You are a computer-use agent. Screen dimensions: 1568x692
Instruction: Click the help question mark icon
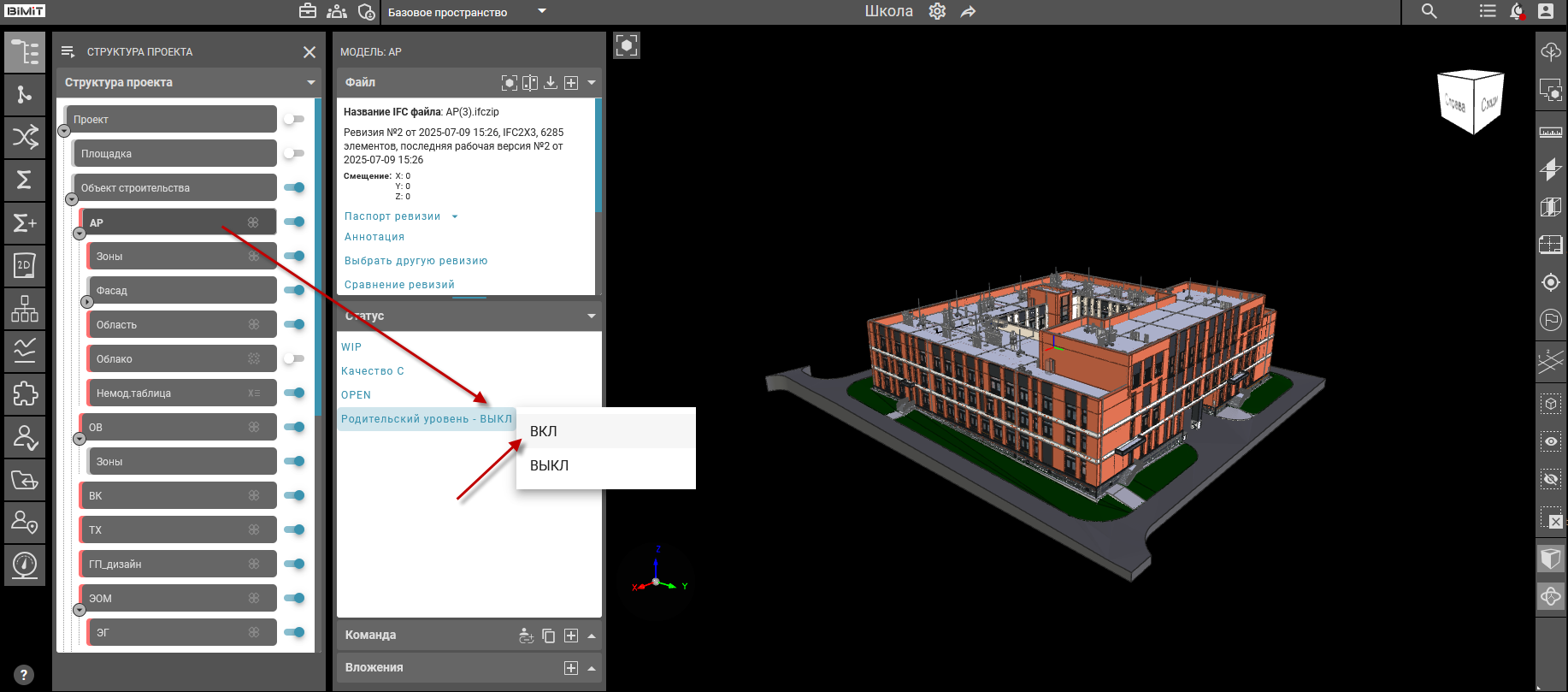[x=24, y=675]
